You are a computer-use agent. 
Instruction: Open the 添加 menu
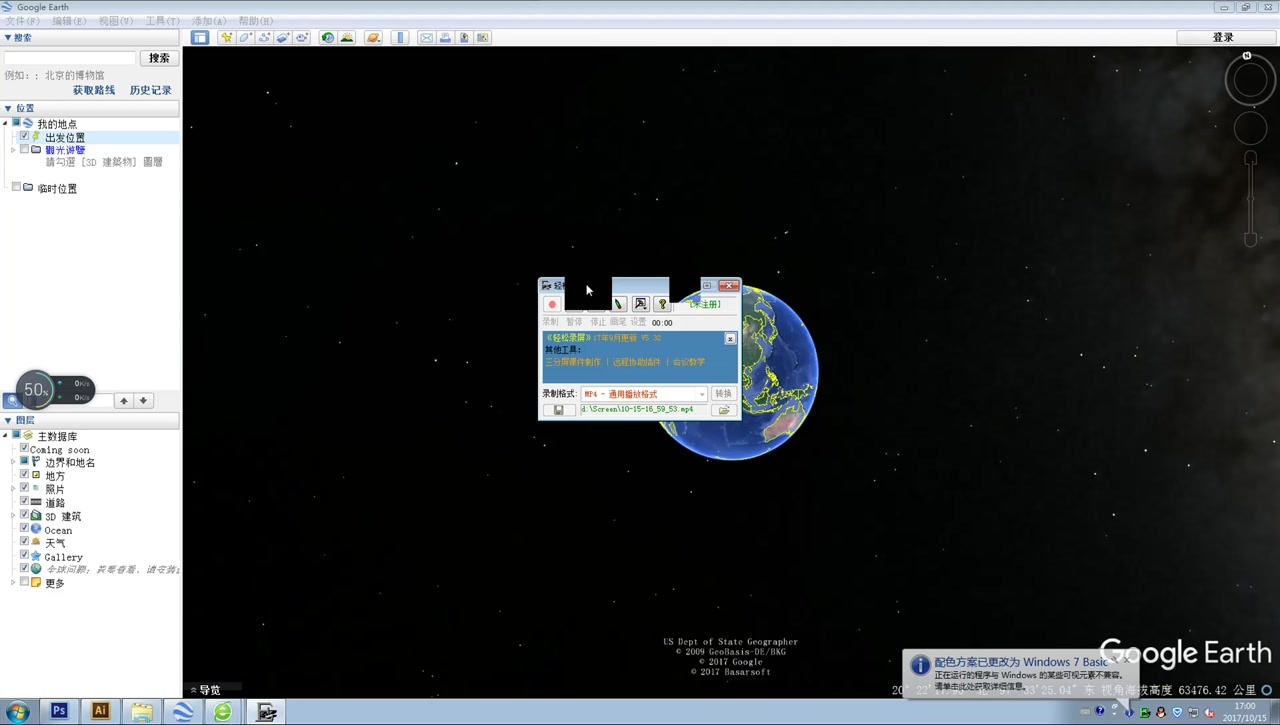coord(209,21)
